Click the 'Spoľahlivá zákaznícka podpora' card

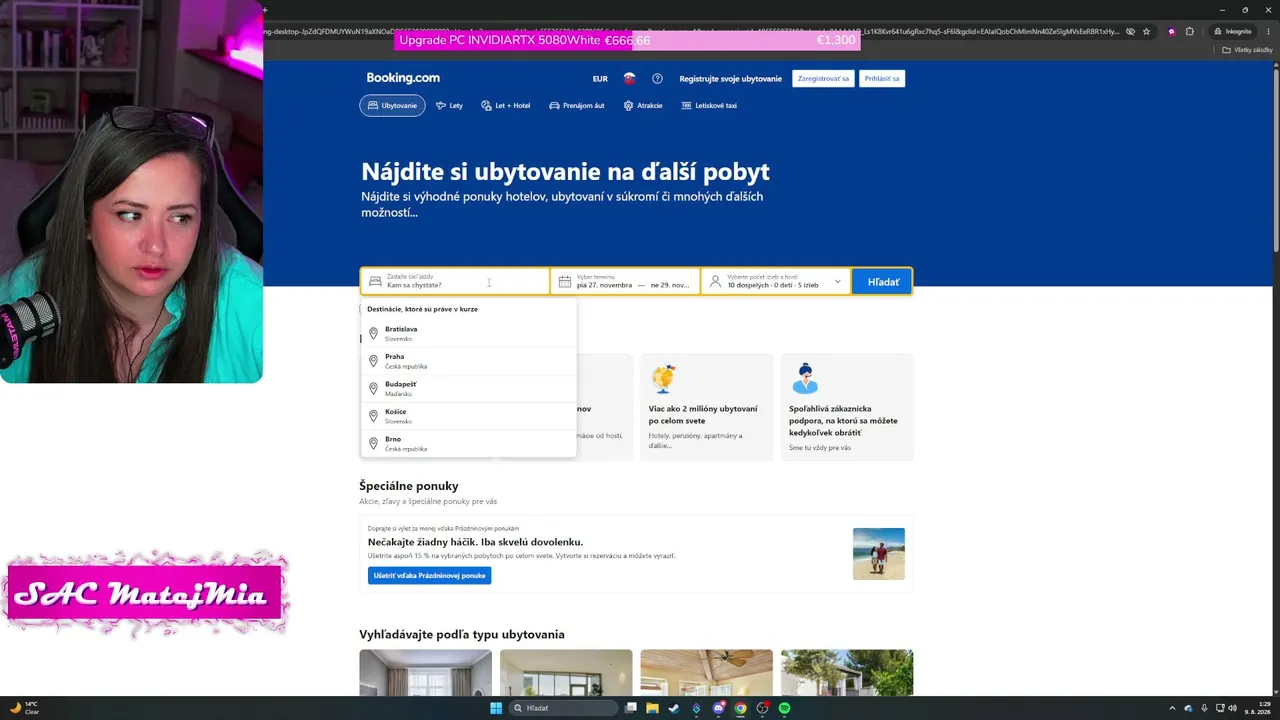click(847, 407)
